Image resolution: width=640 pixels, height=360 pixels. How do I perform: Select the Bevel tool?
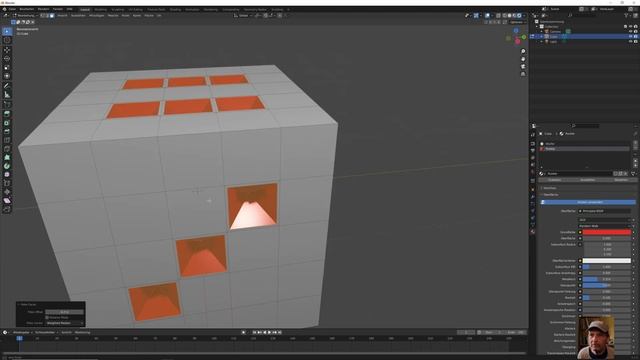tap(7, 131)
